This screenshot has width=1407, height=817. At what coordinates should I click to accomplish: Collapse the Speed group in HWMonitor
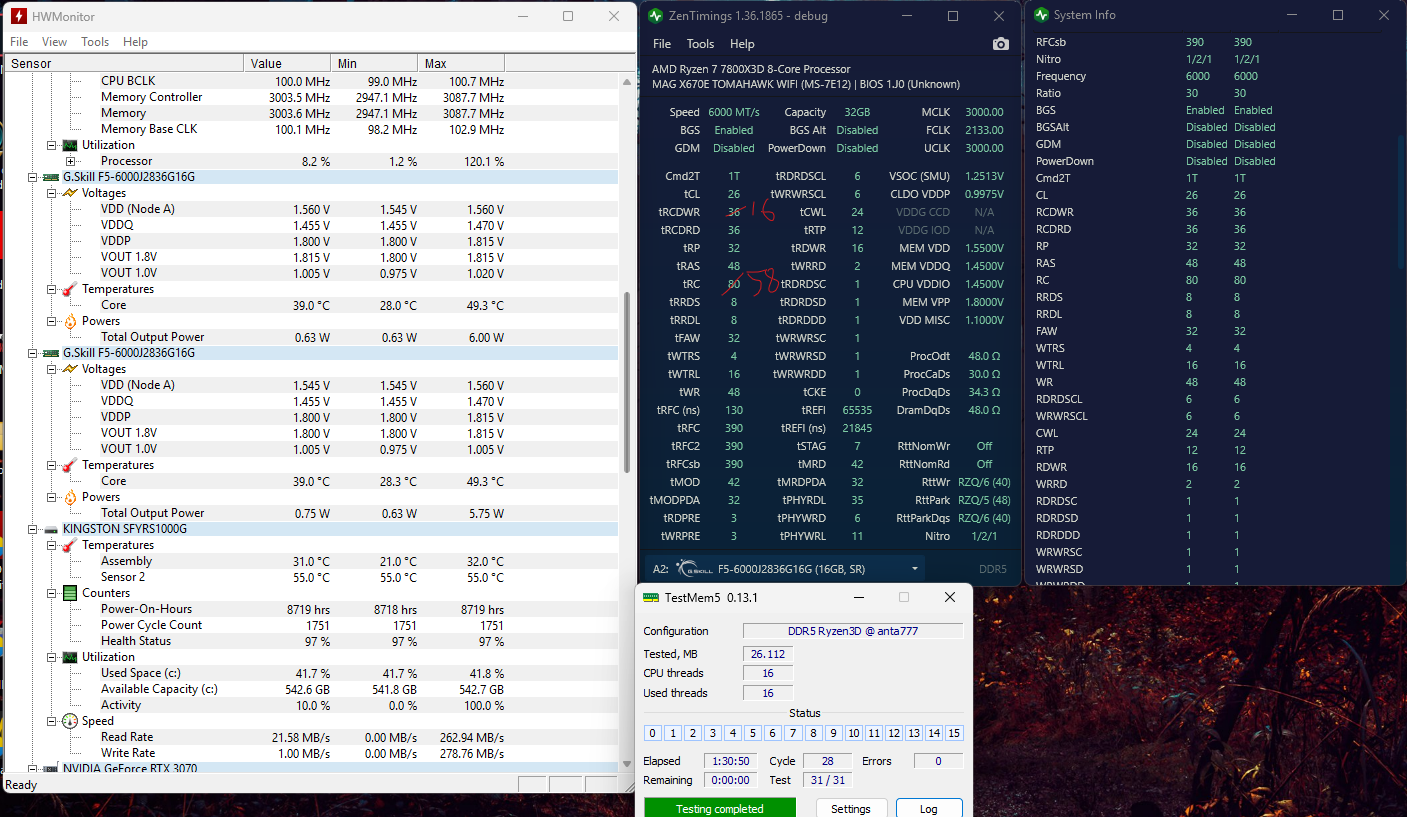pos(52,721)
